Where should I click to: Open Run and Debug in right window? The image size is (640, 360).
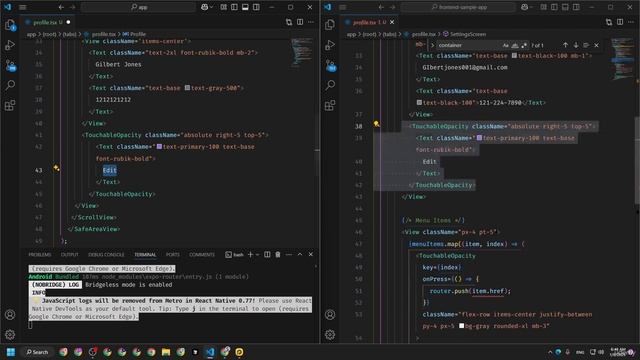330,45
